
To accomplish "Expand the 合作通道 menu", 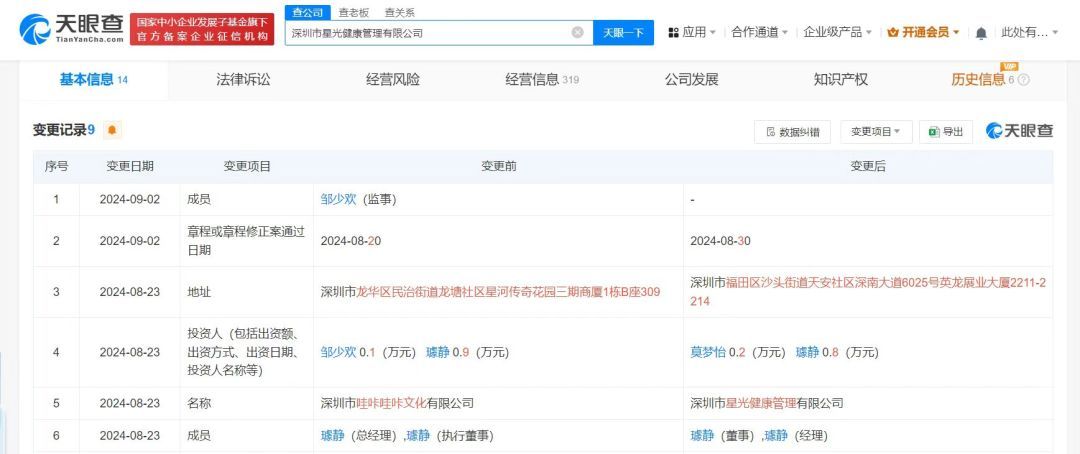I will pos(758,32).
